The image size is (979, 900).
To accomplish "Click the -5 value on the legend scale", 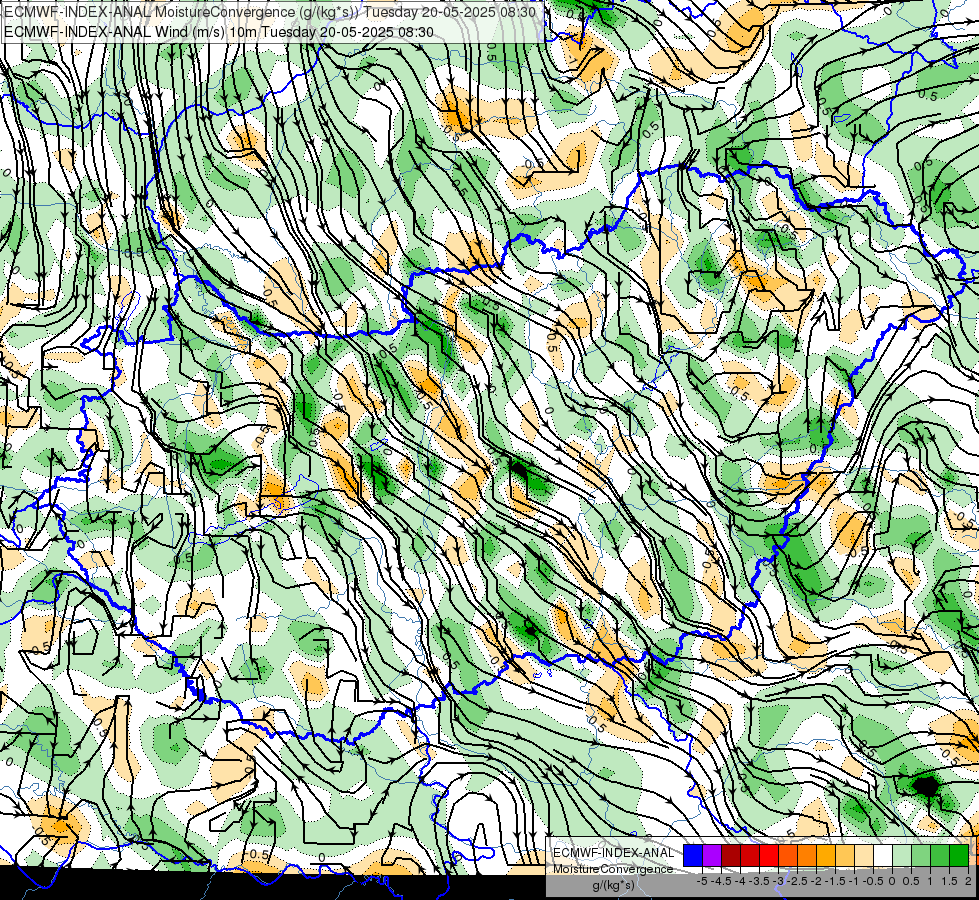I will [702, 881].
